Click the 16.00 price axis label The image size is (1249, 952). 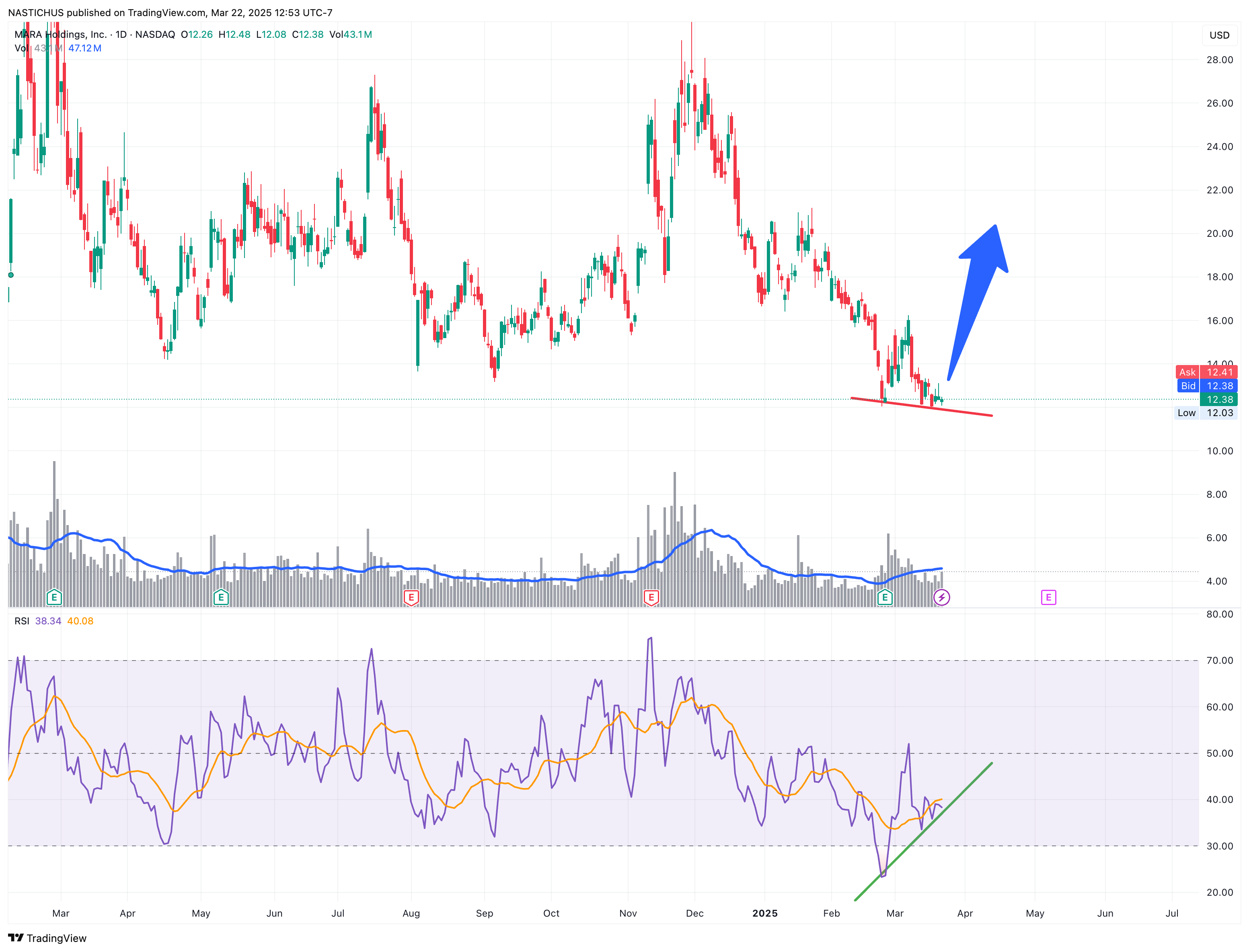click(x=1220, y=321)
